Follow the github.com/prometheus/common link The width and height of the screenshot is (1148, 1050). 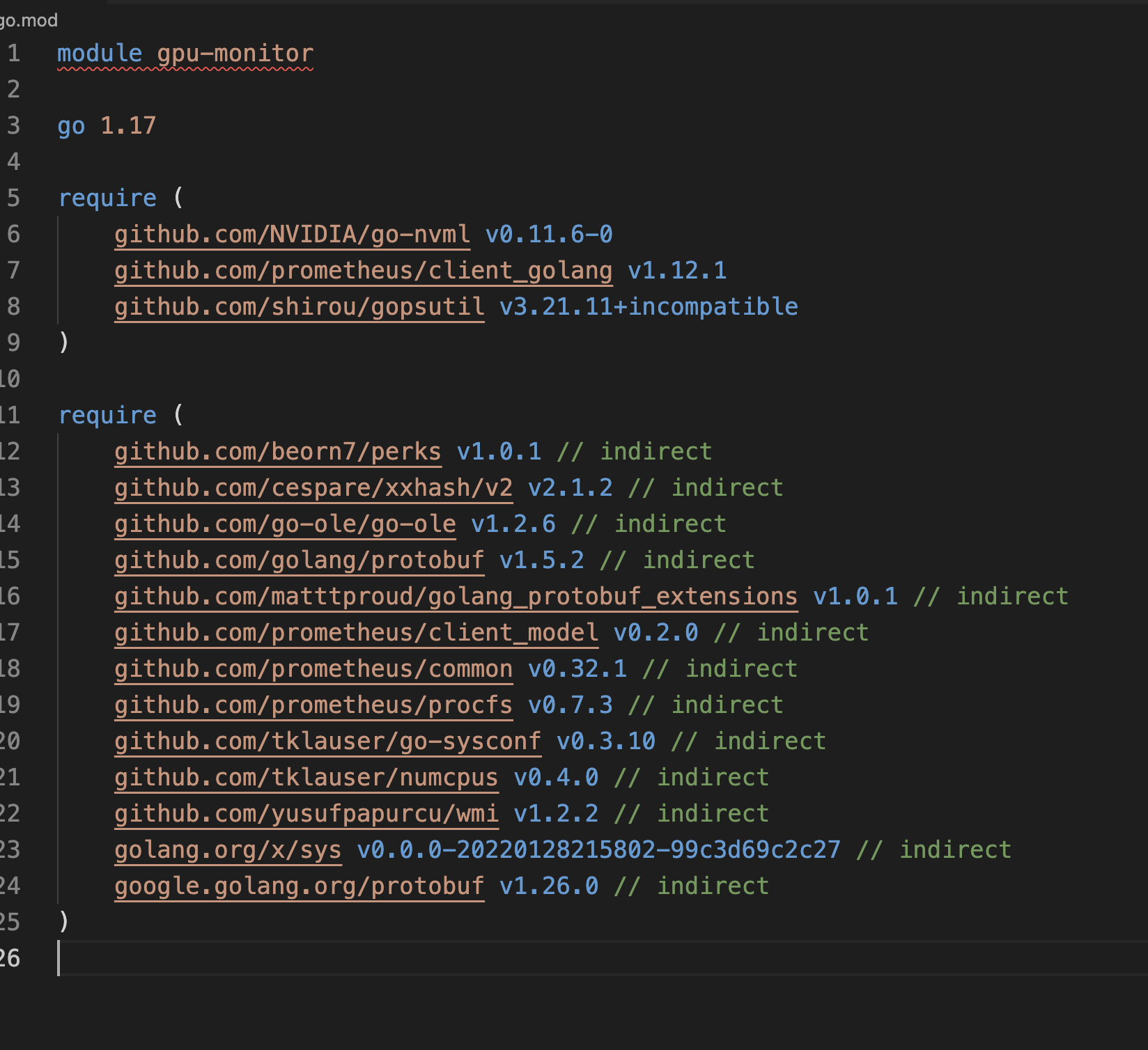[313, 669]
